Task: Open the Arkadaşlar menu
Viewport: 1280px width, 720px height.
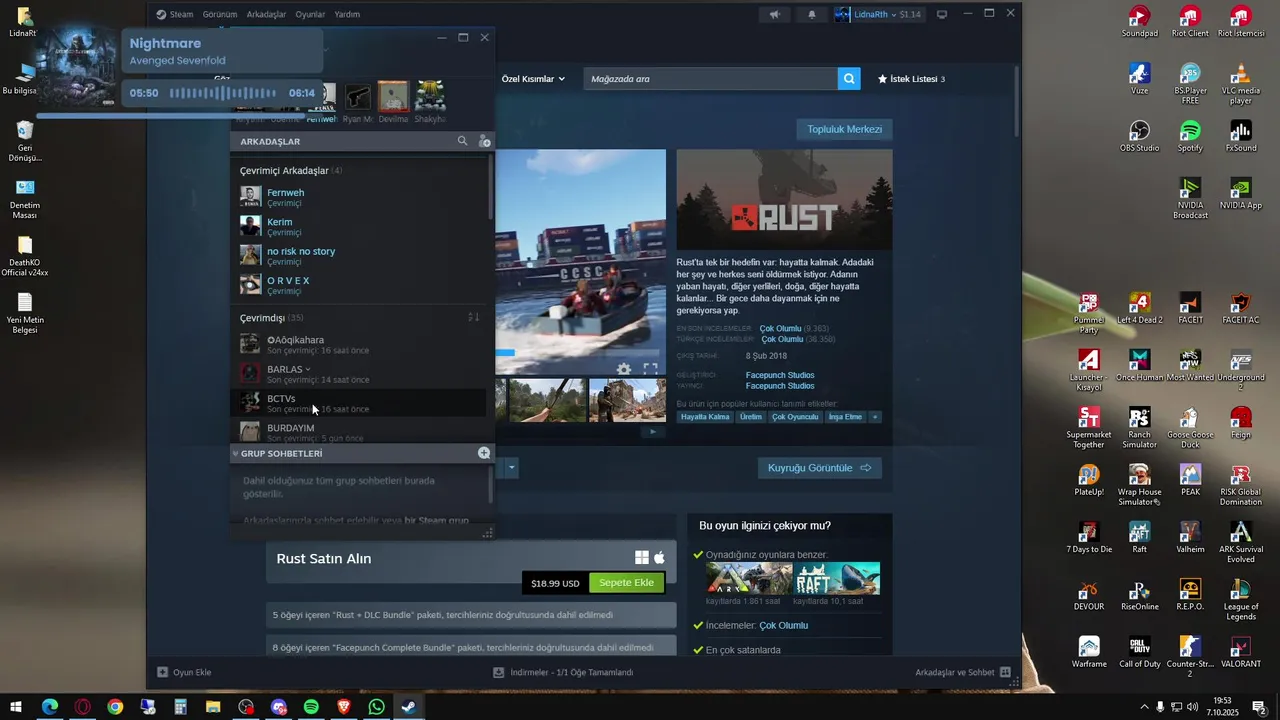Action: point(266,14)
